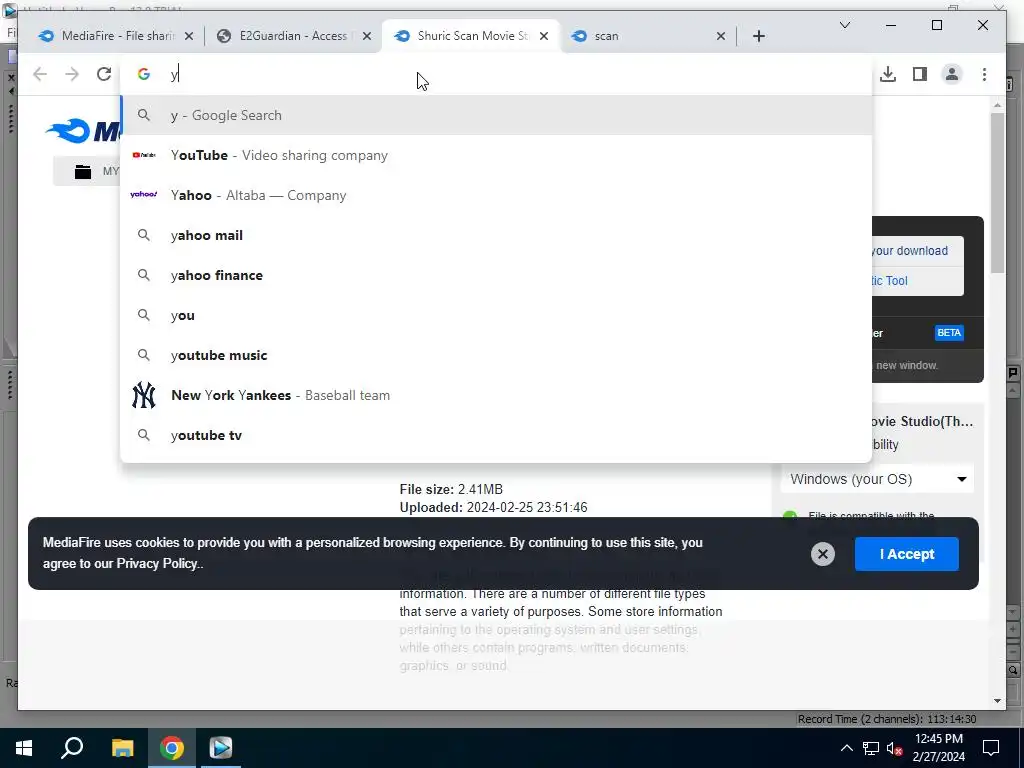The width and height of the screenshot is (1024, 768).
Task: Click the Uploaded 2024-02-25 23:51:46 text
Action: (x=494, y=507)
